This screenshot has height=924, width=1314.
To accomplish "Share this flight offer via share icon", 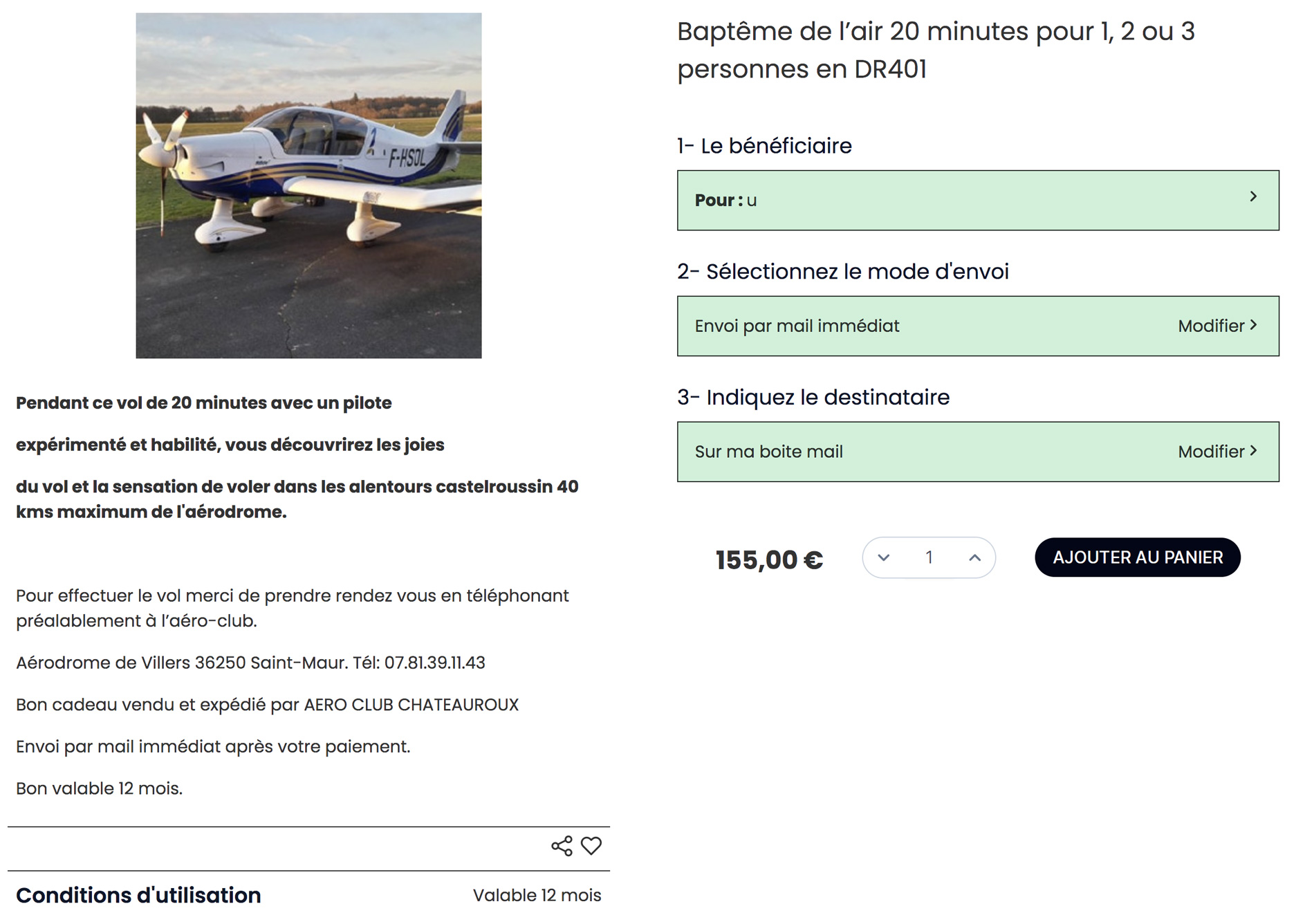I will [x=562, y=846].
